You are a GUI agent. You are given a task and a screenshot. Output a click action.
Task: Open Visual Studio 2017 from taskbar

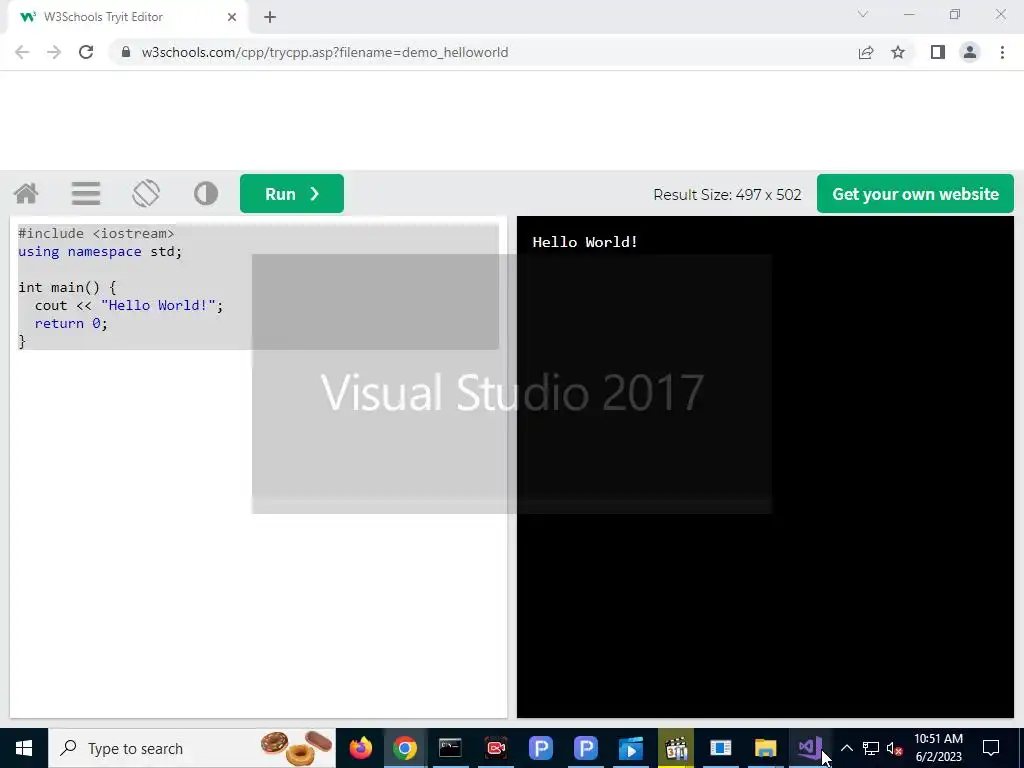coord(810,748)
